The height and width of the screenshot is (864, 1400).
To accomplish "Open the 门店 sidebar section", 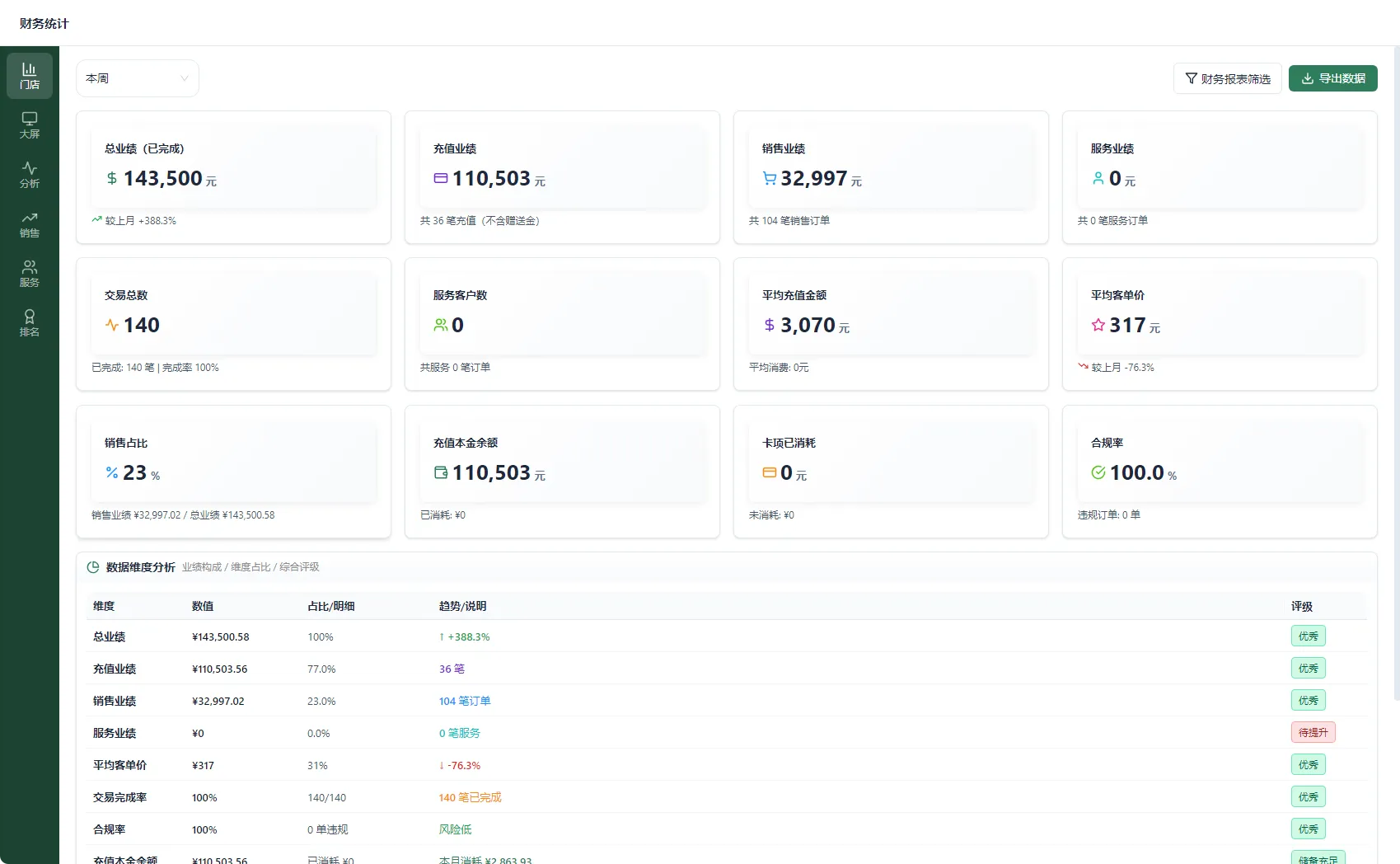I will 30,76.
